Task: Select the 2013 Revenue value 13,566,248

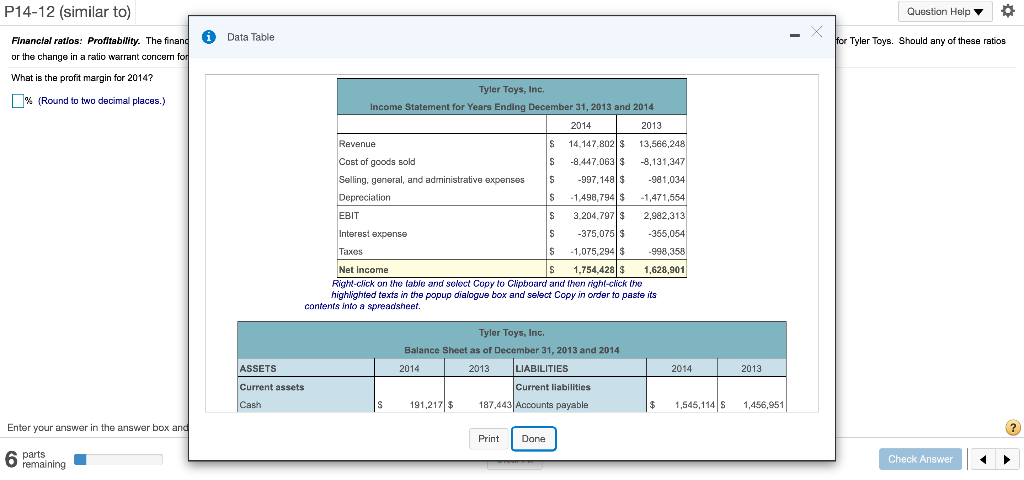Action: click(662, 144)
